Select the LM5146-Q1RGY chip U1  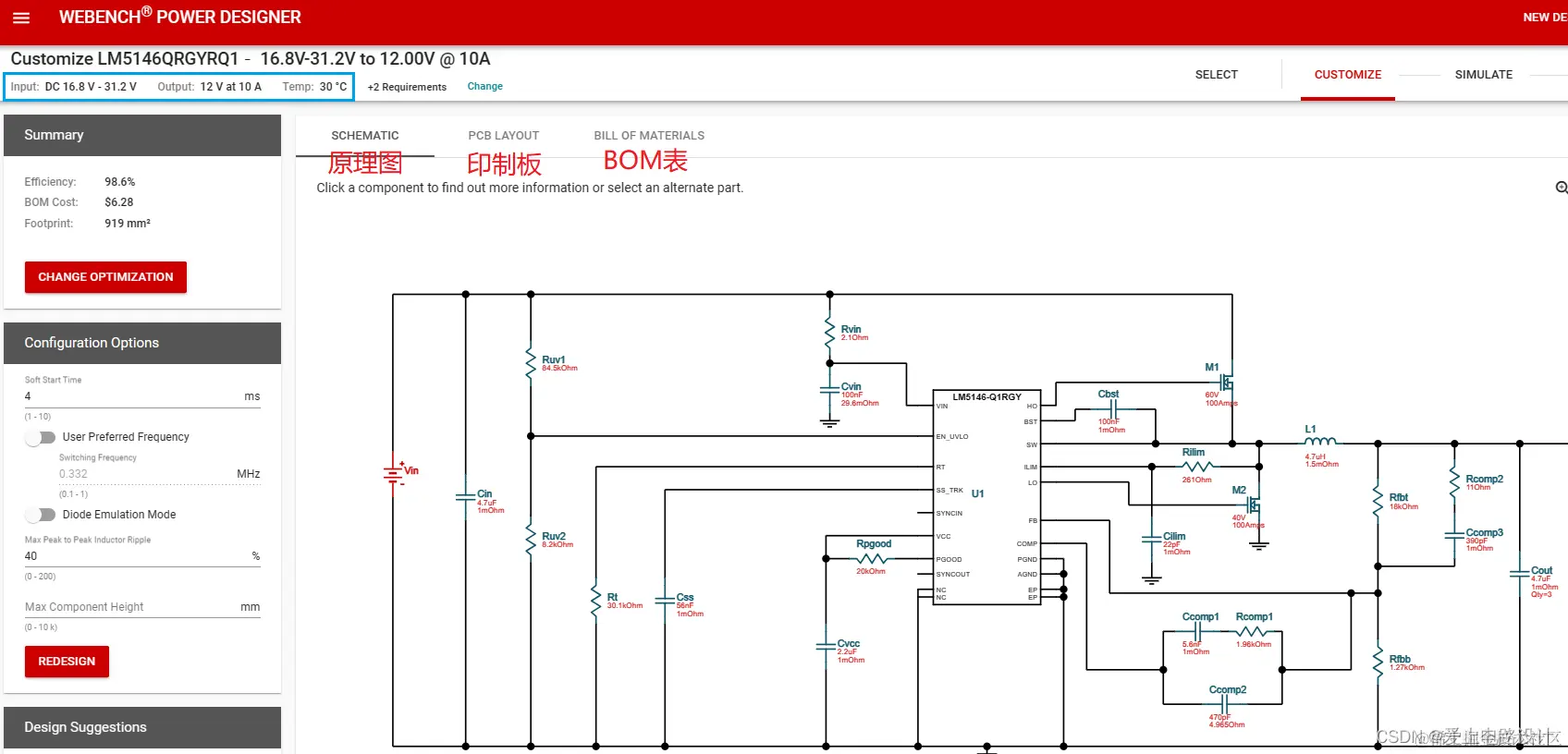click(987, 496)
